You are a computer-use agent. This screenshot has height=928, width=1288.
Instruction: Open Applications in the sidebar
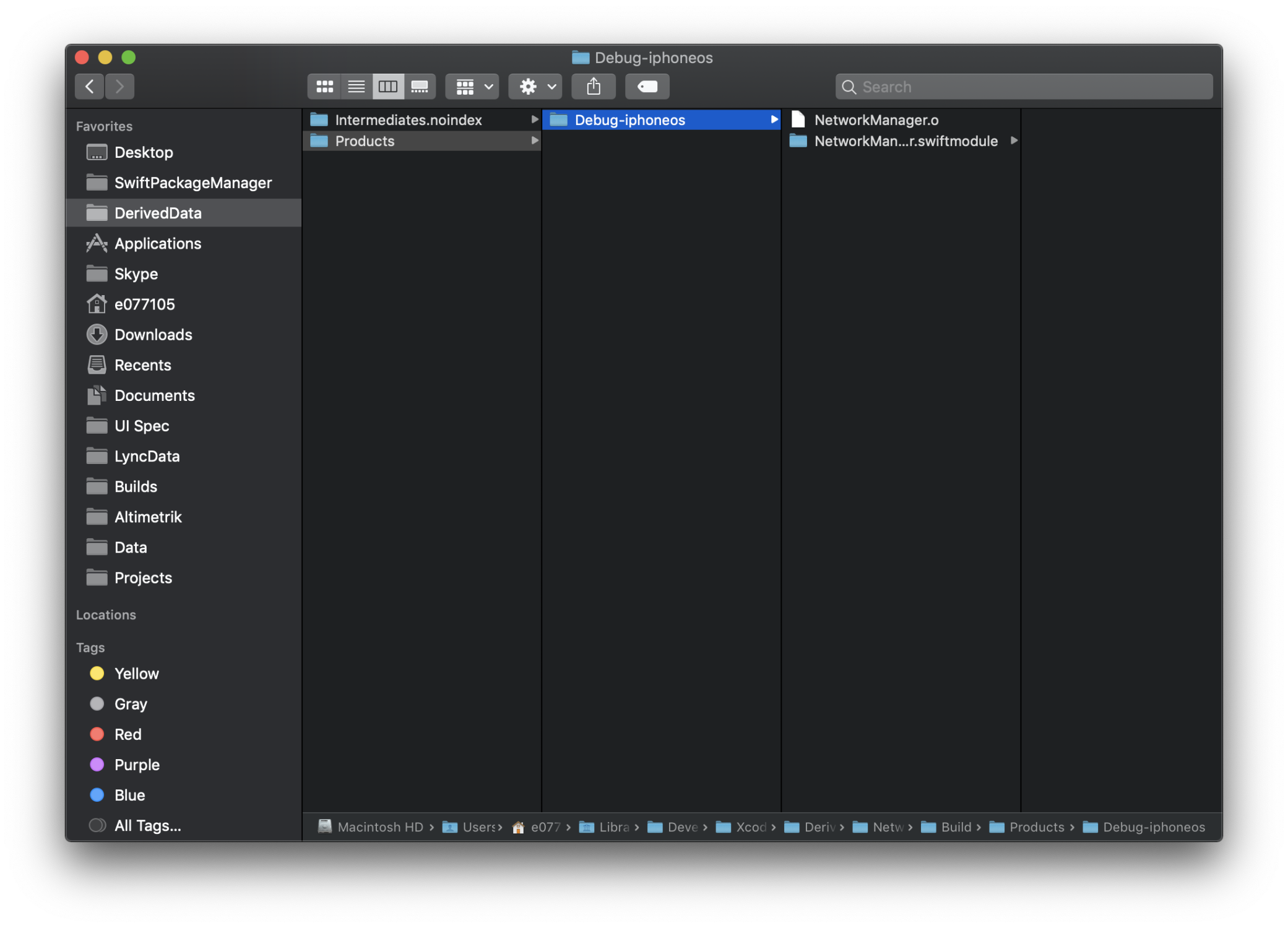(157, 244)
